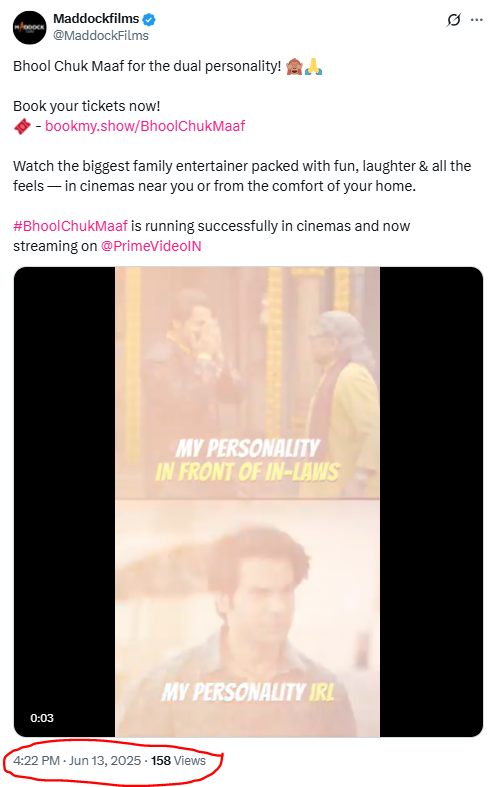Click the 0:03 video duration label
The image size is (496, 787).
click(42, 718)
